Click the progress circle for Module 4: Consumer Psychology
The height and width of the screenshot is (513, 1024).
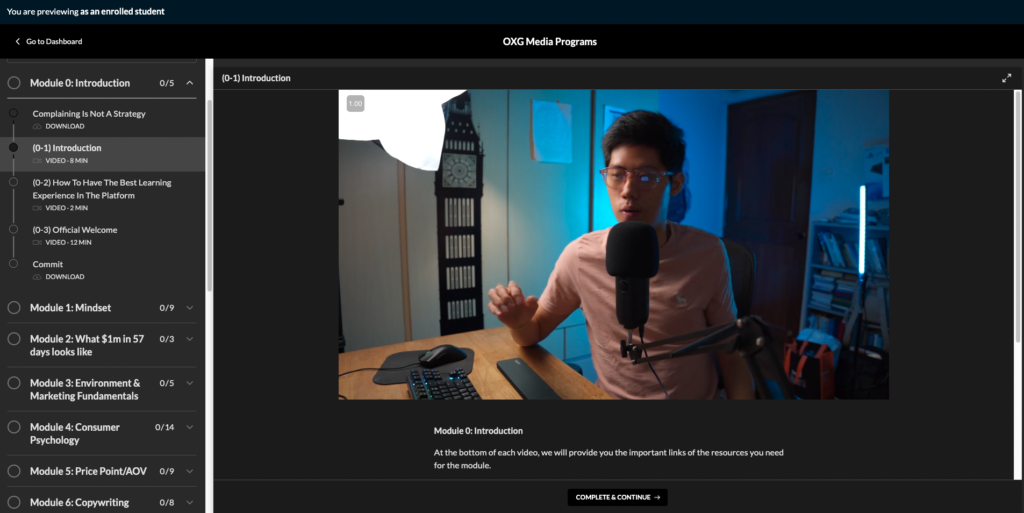14,427
